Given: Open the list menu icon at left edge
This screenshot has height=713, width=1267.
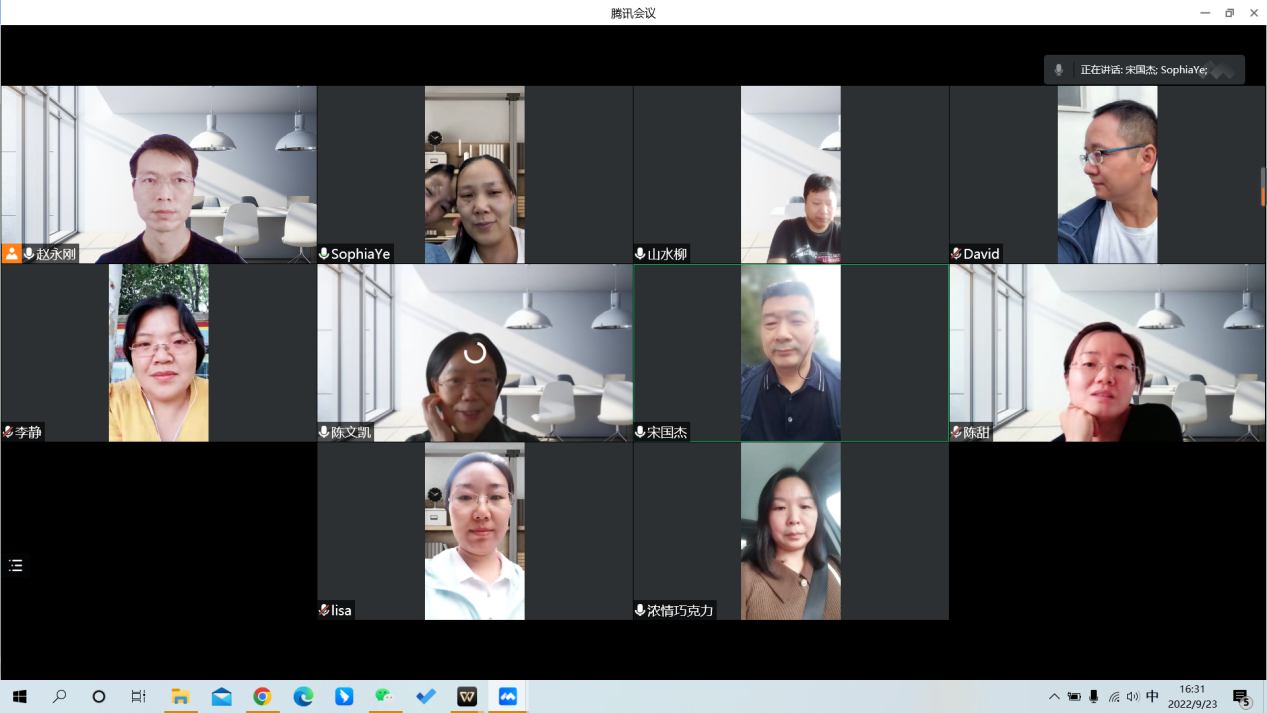Looking at the screenshot, I should [x=16, y=566].
